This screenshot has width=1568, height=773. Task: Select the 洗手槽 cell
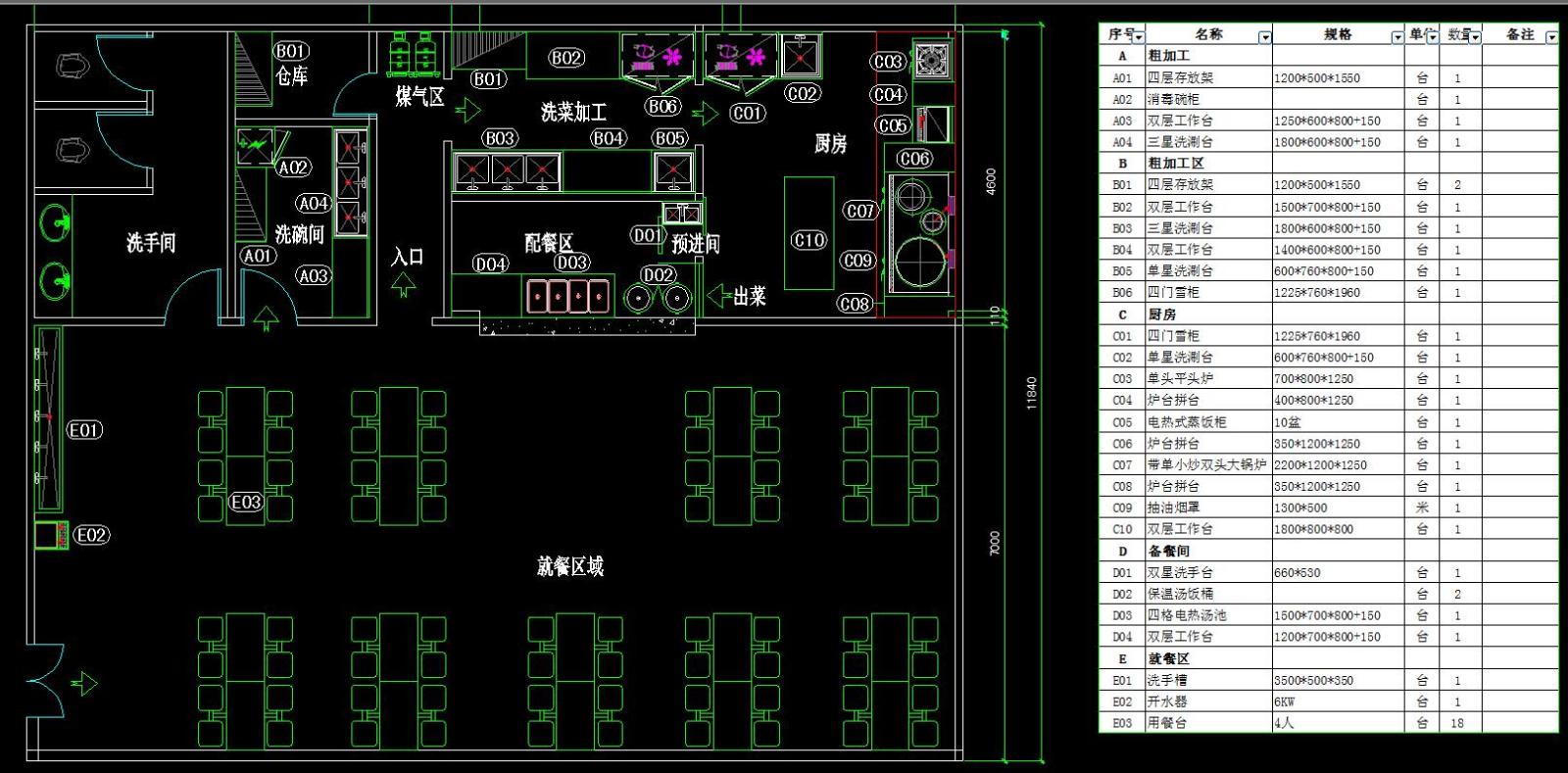(1209, 680)
